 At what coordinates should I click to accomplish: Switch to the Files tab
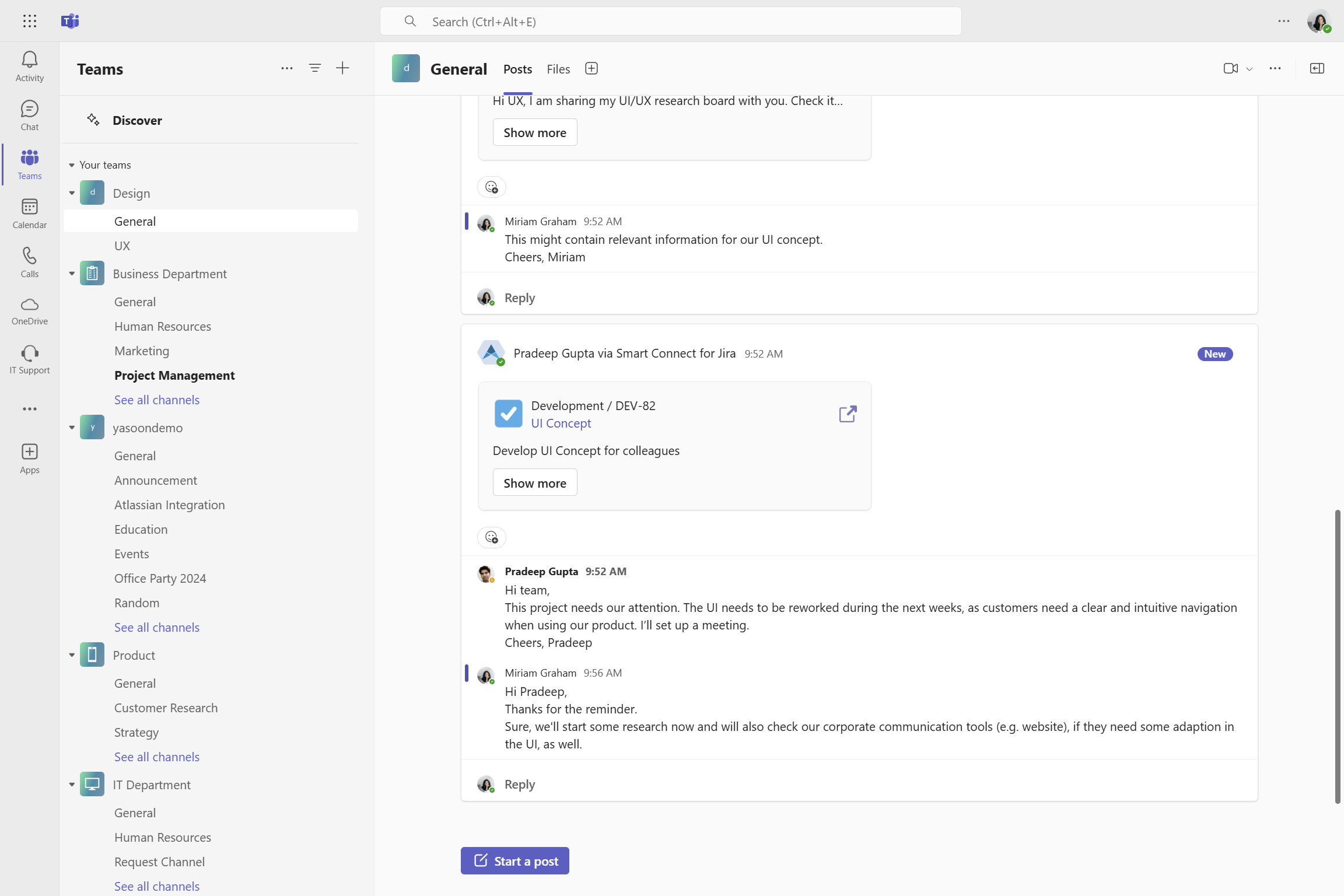[558, 69]
